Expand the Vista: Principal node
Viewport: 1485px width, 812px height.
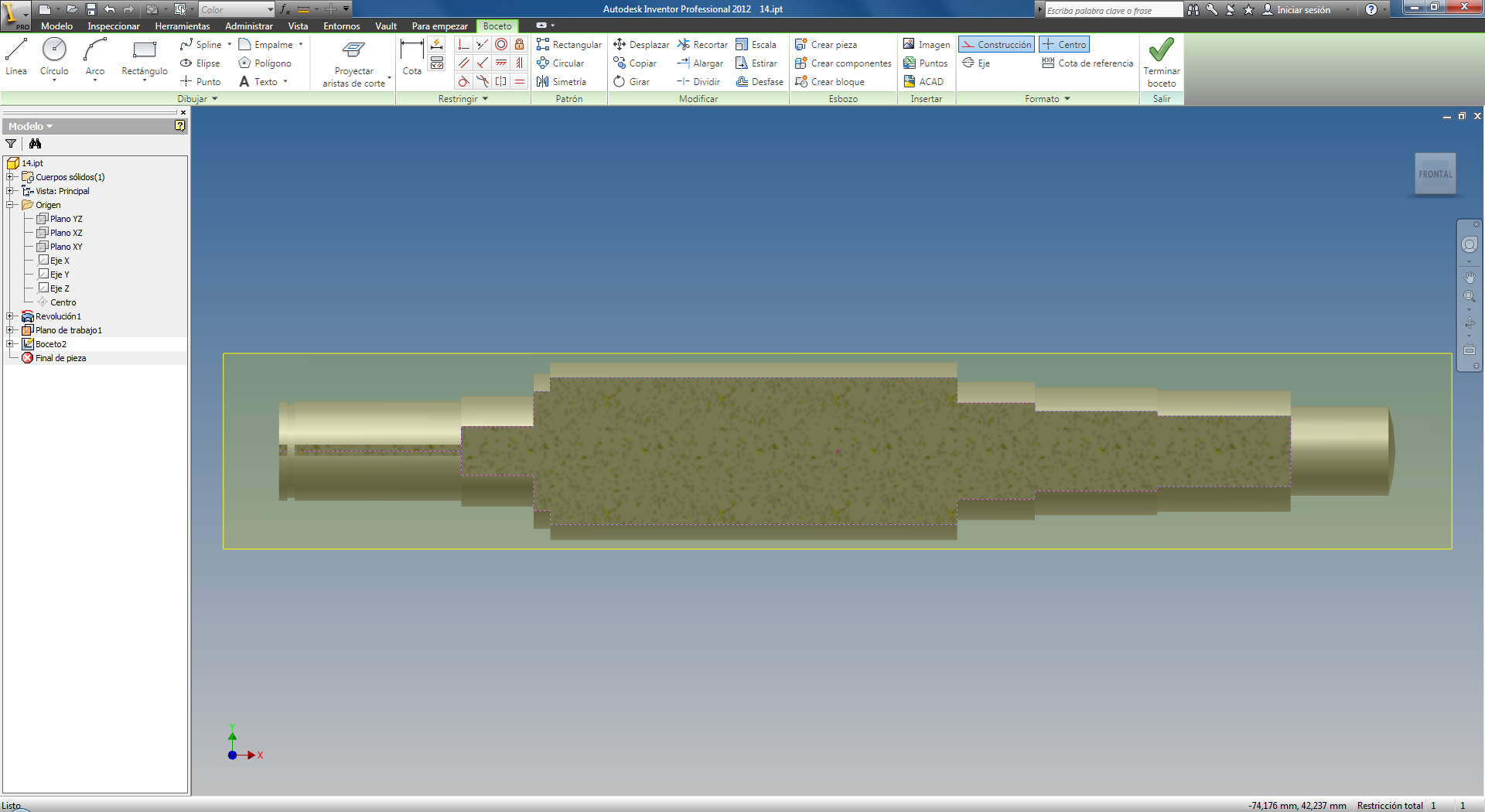point(10,191)
